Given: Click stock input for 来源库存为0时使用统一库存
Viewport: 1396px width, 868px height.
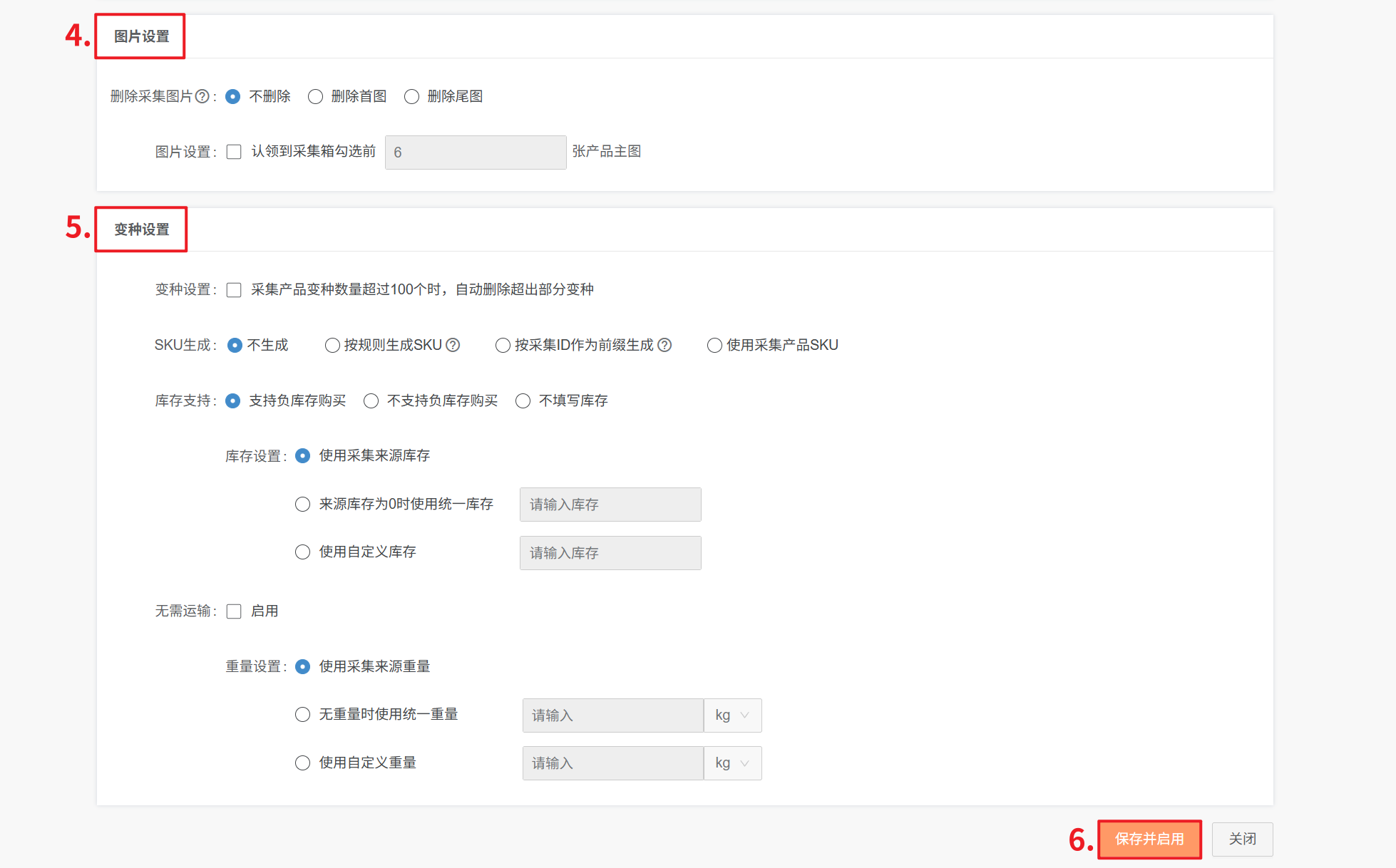Looking at the screenshot, I should 610,505.
